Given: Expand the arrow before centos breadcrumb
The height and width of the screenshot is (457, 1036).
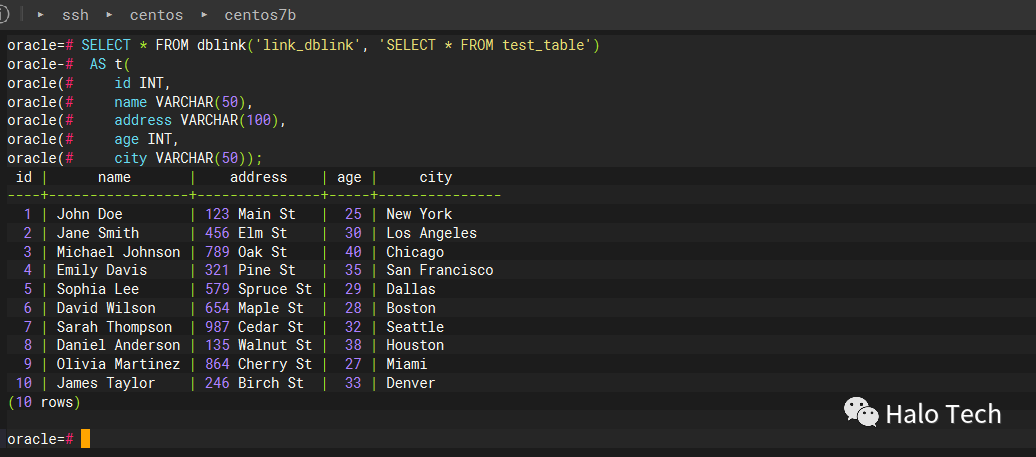Looking at the screenshot, I should [109, 15].
